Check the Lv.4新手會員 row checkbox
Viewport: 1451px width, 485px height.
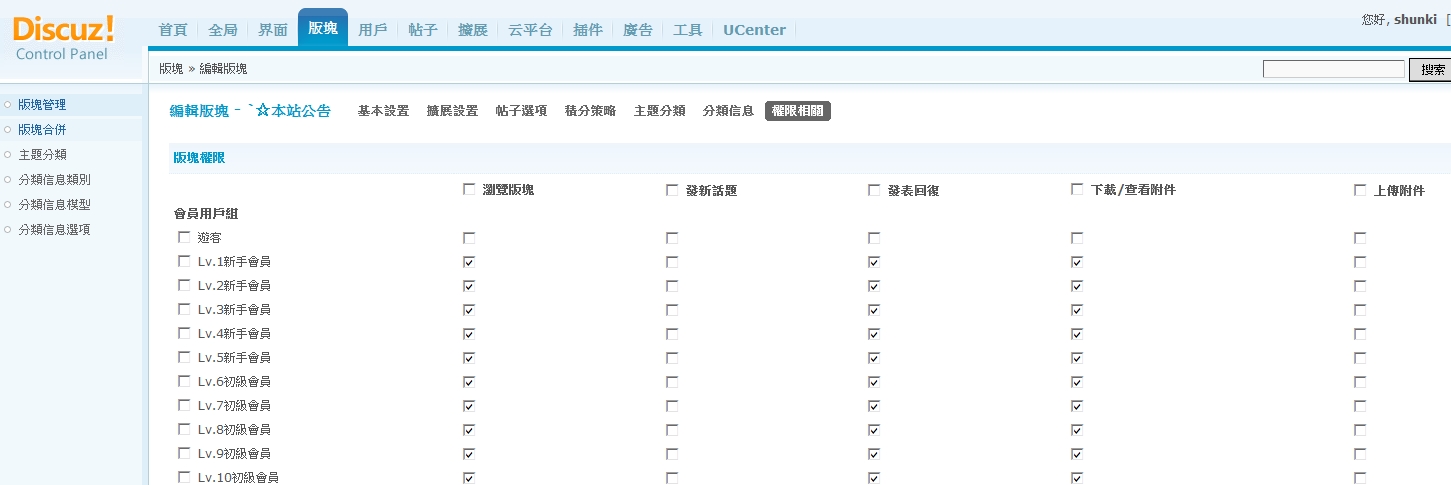183,333
